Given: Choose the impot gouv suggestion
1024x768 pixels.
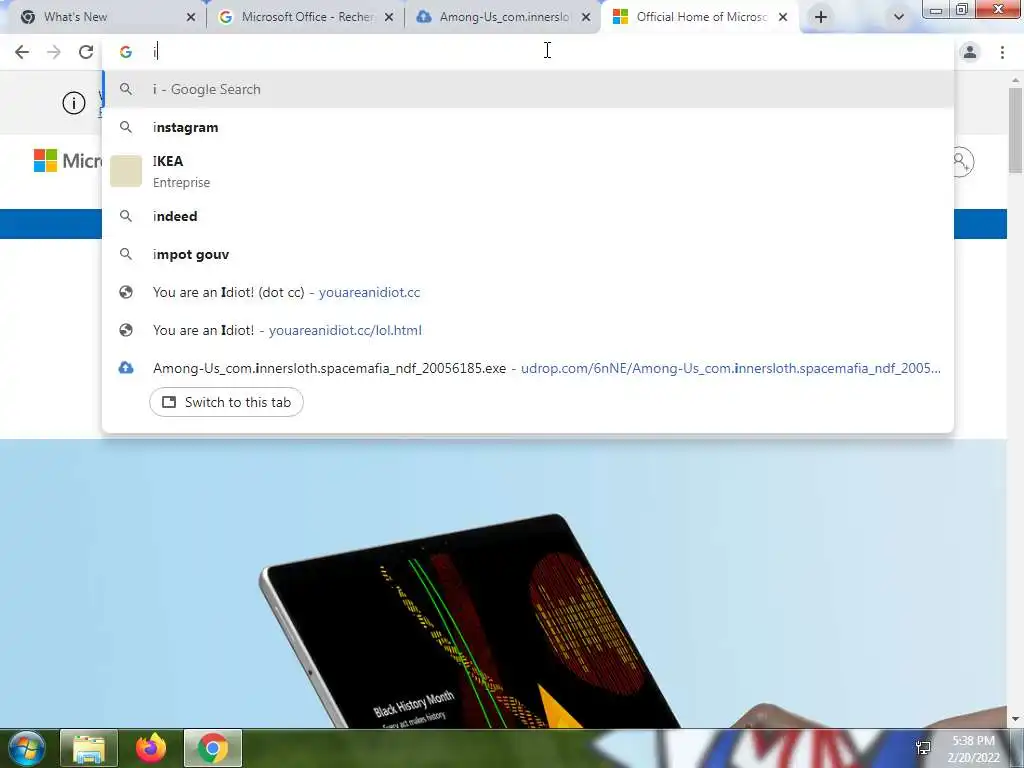Looking at the screenshot, I should coord(528,254).
